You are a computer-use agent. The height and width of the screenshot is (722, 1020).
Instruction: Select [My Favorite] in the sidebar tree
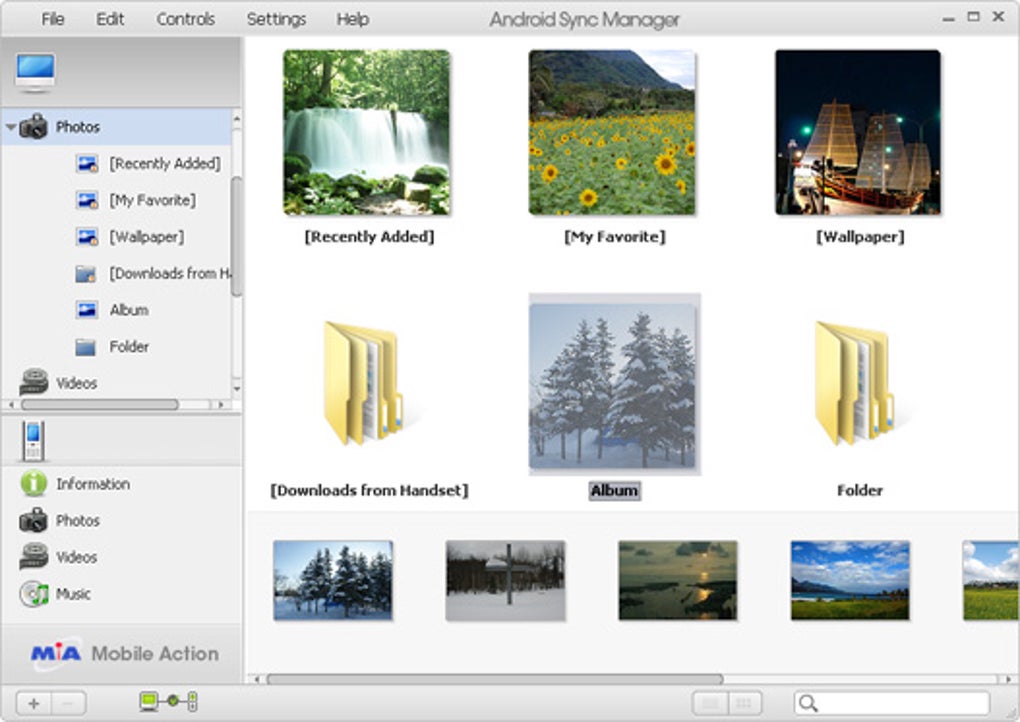coord(152,200)
